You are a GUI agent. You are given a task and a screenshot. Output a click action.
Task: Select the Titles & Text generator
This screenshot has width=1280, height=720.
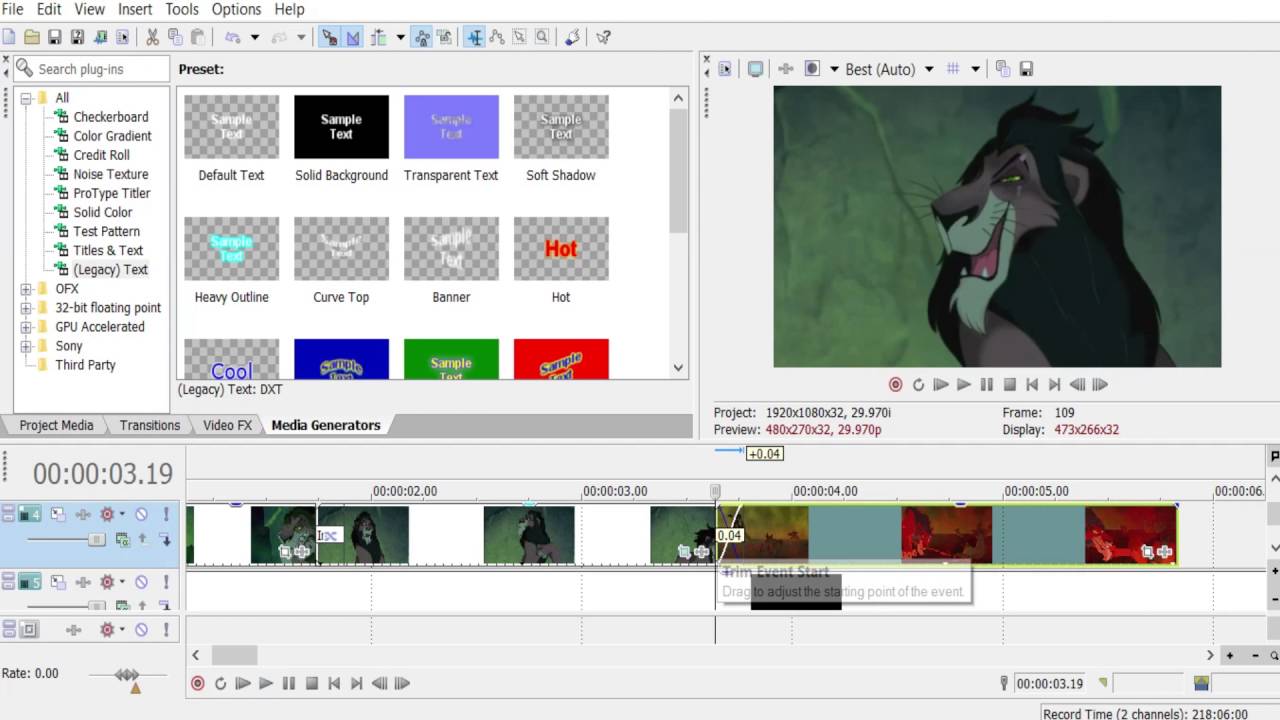108,251
